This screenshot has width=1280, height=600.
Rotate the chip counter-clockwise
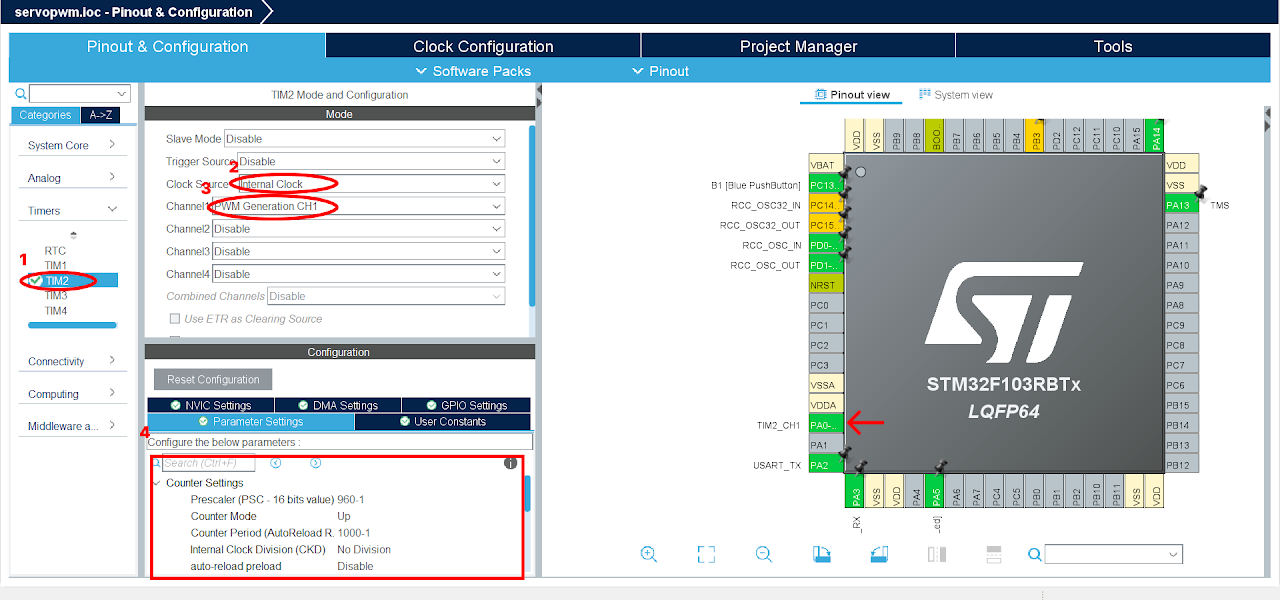coord(880,554)
